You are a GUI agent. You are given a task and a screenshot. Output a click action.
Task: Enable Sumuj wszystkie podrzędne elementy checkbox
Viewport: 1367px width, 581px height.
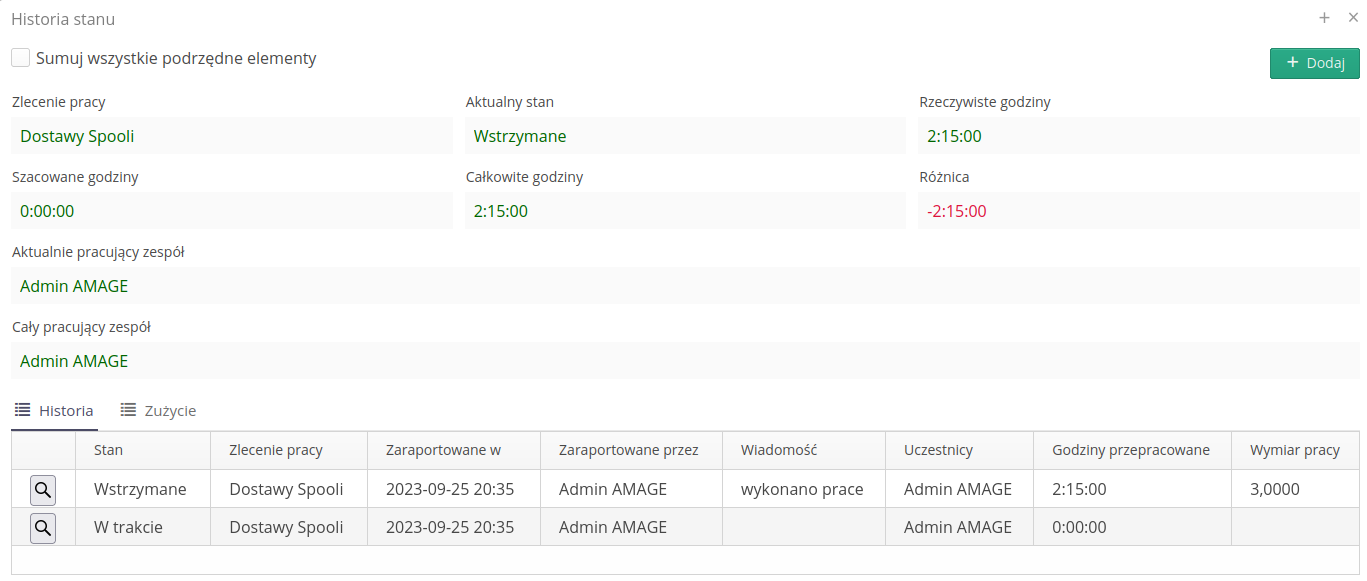(21, 58)
